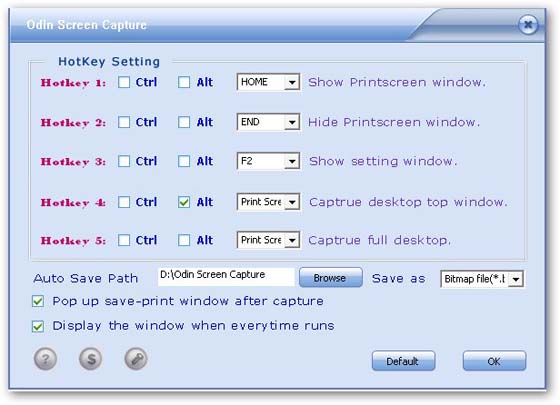The width and height of the screenshot is (560, 405).
Task: Close the Odin Screen Capture window
Action: pyautogui.click(x=528, y=25)
